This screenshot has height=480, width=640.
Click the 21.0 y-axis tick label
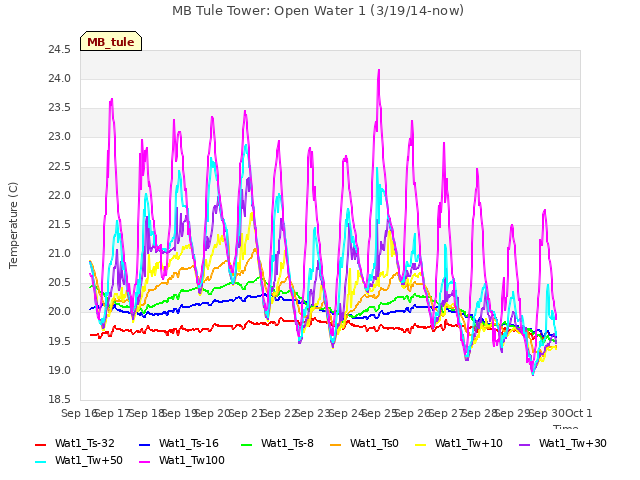click(x=59, y=254)
